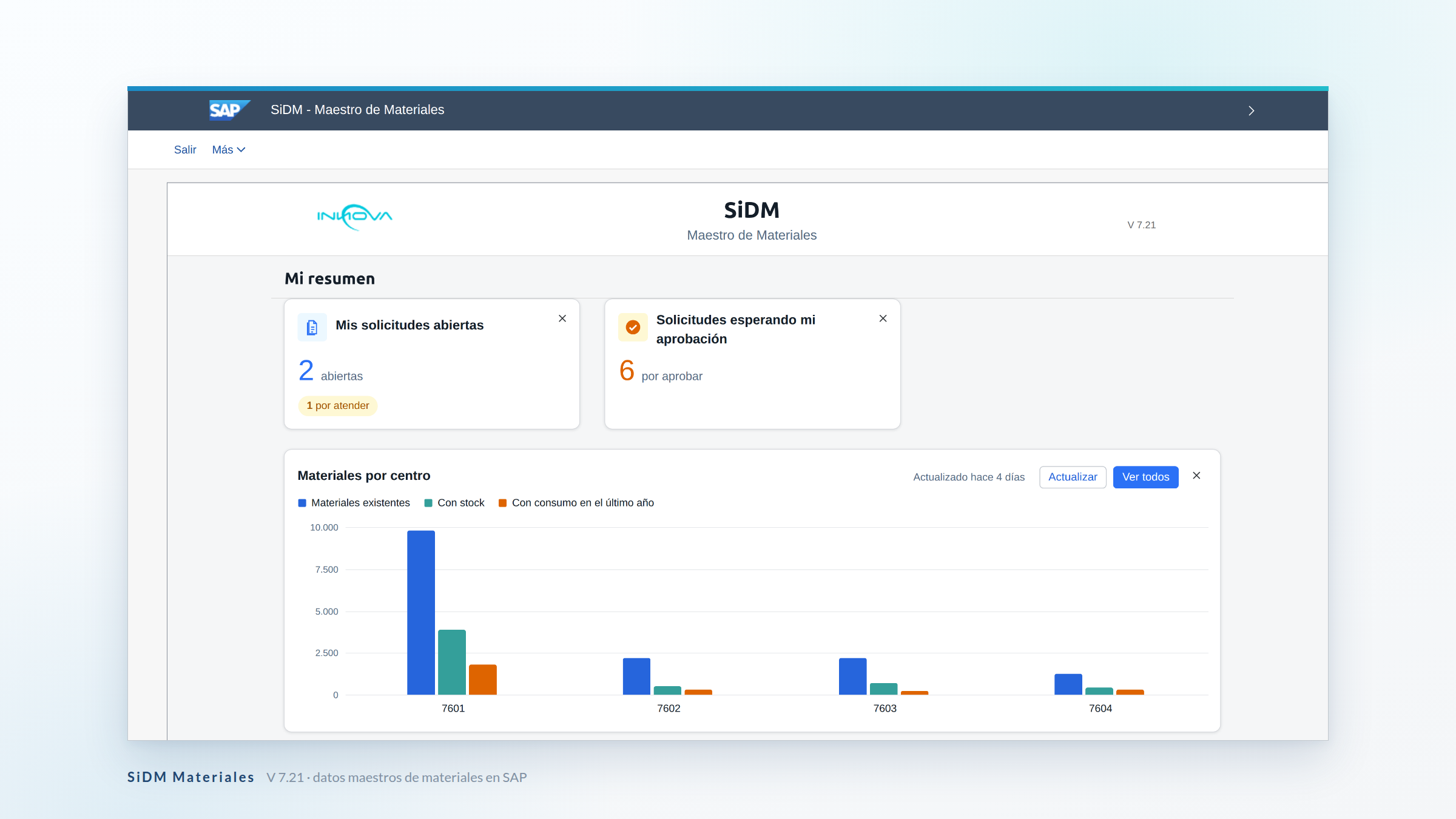Click the SAP logo in header
This screenshot has height=819, width=1456.
tap(229, 110)
